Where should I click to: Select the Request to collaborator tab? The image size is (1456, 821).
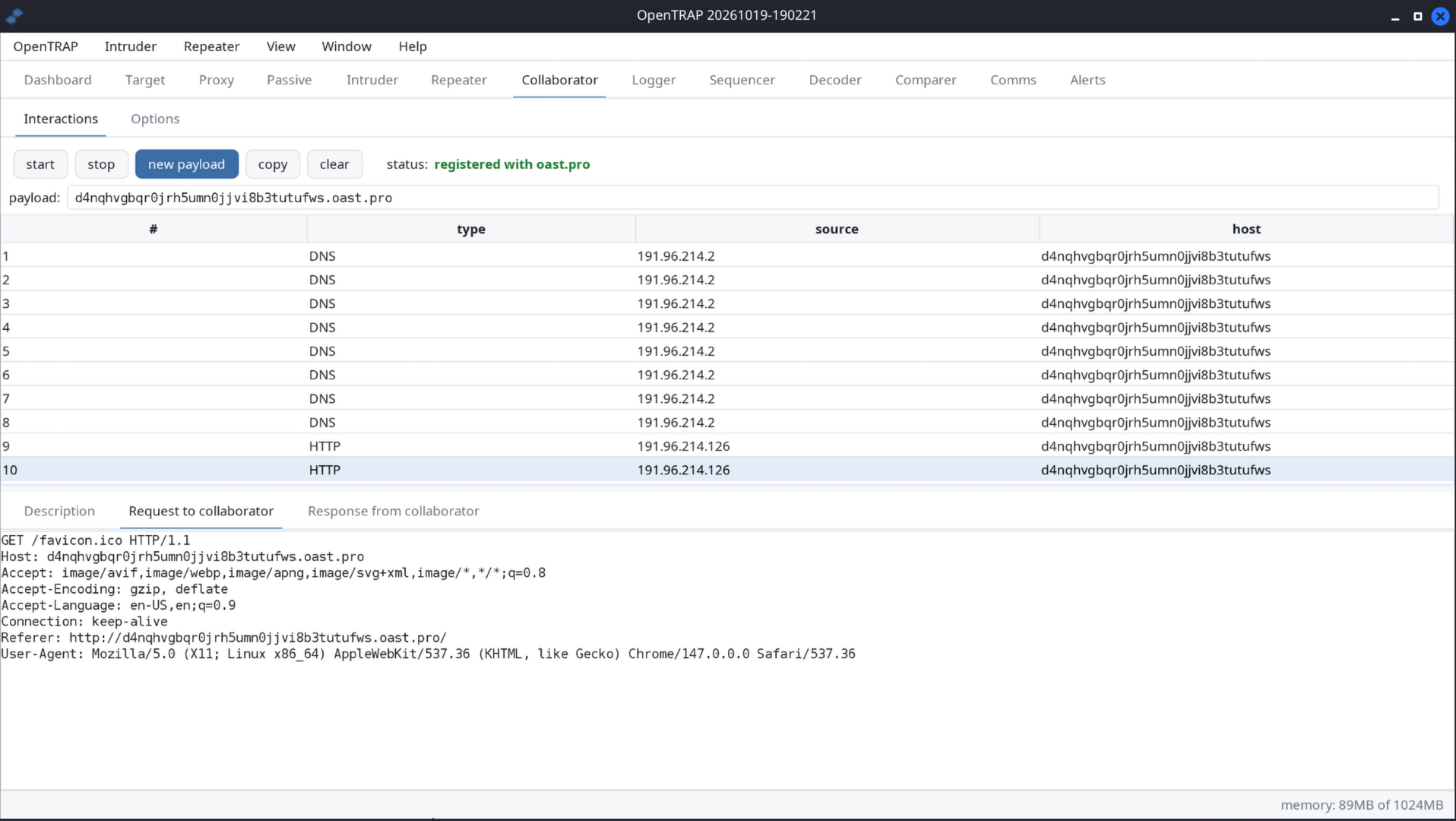point(201,511)
